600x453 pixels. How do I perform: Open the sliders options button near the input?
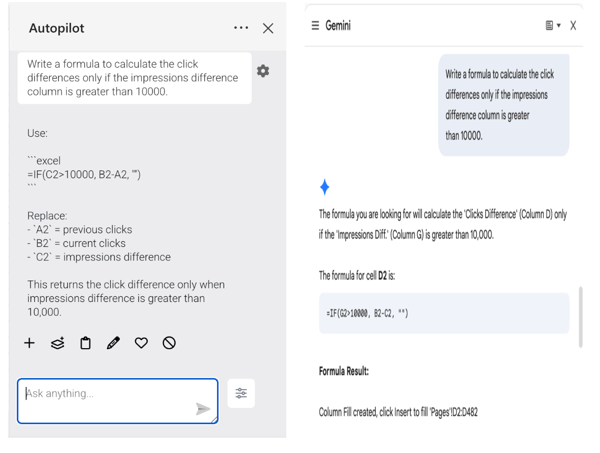(241, 393)
